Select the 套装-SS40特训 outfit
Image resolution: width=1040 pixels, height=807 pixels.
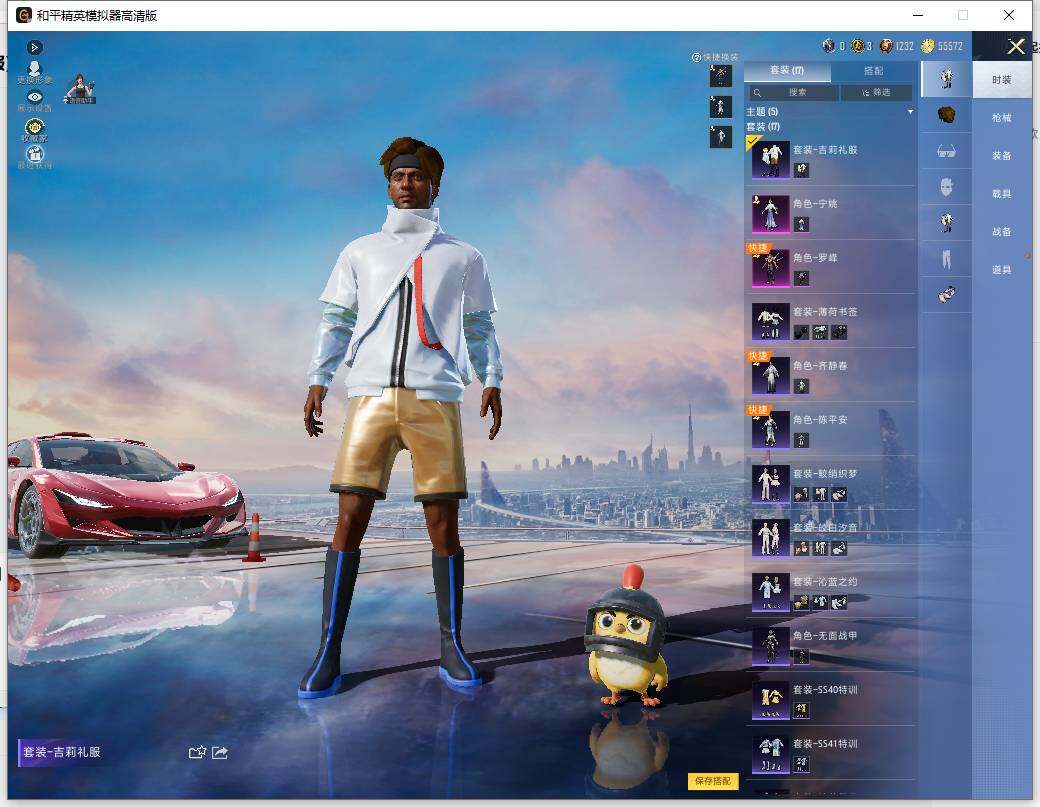tap(830, 700)
